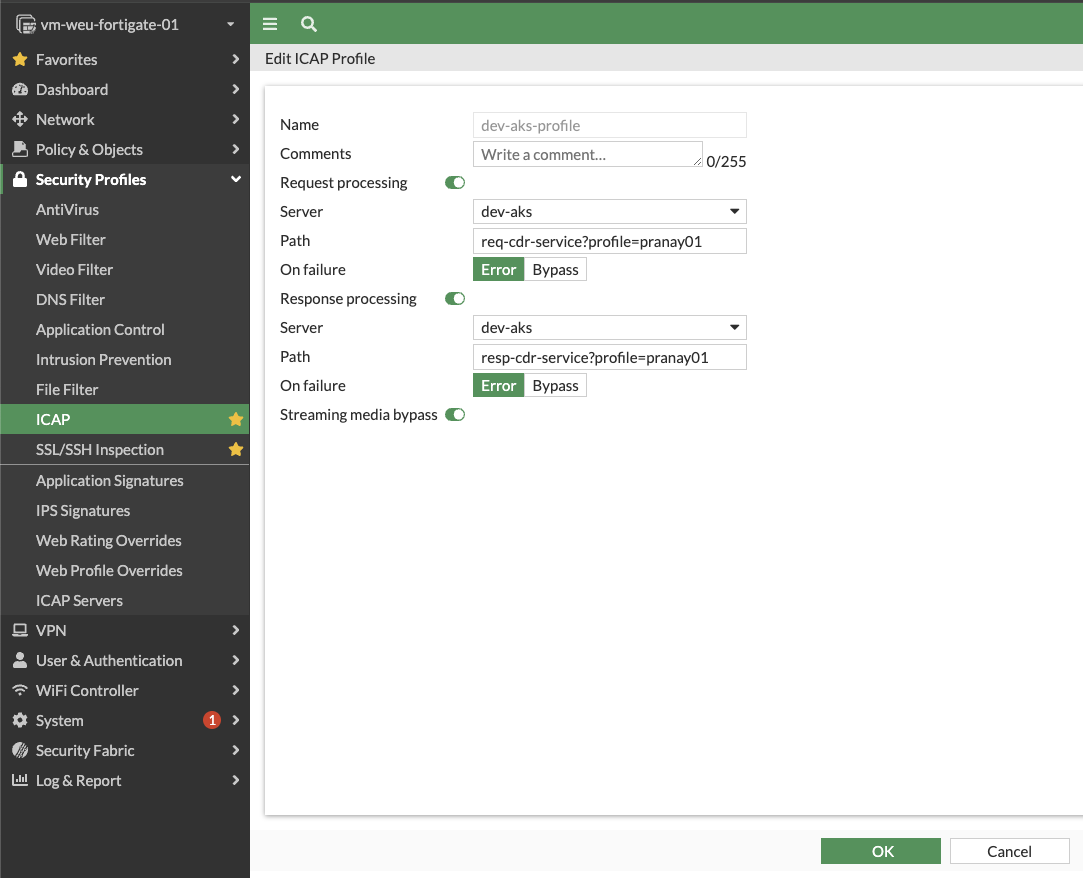The image size is (1083, 878).
Task: Toggle Streaming media bypass off
Action: (x=455, y=415)
